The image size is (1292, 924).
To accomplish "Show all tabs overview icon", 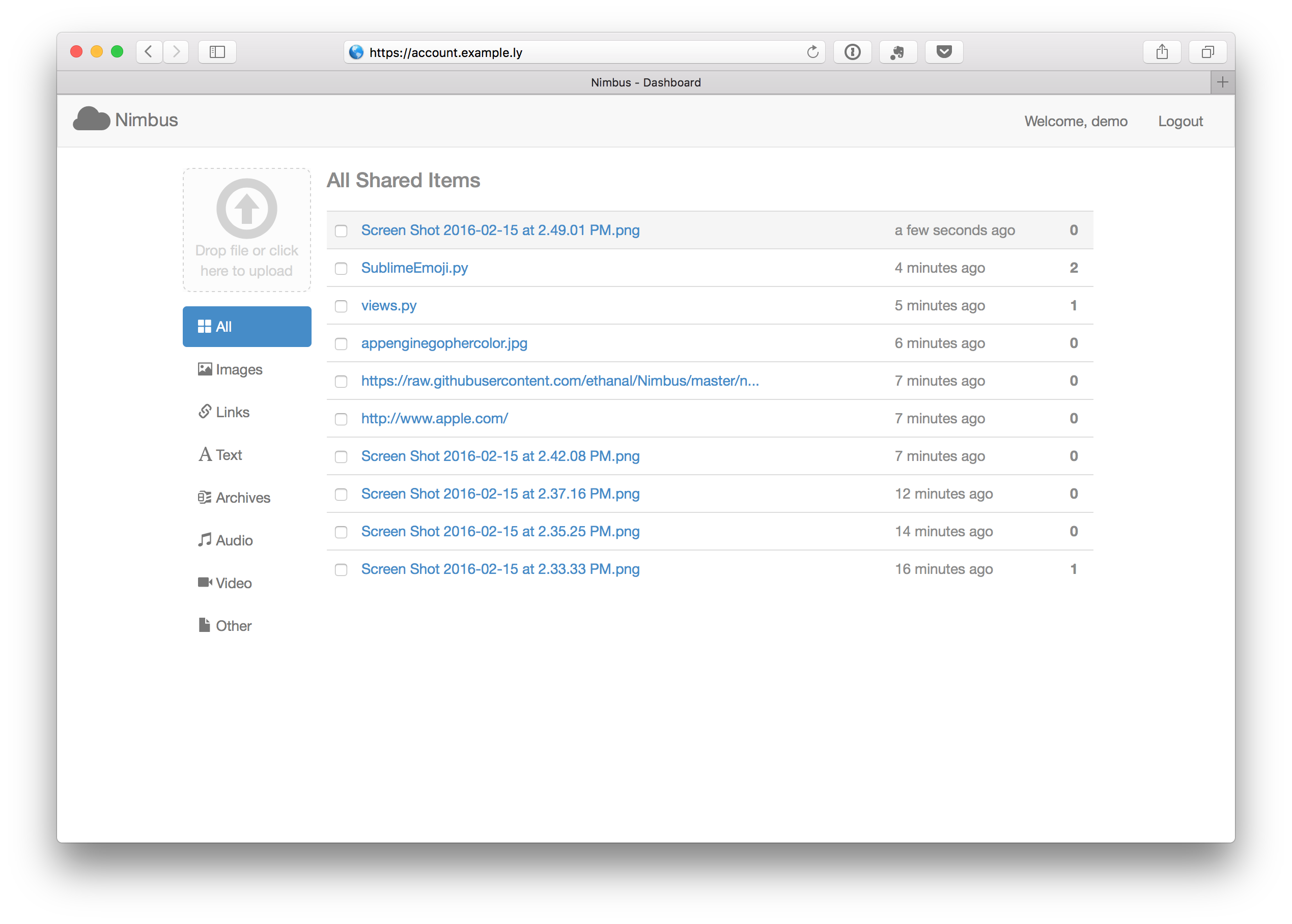I will [1207, 52].
